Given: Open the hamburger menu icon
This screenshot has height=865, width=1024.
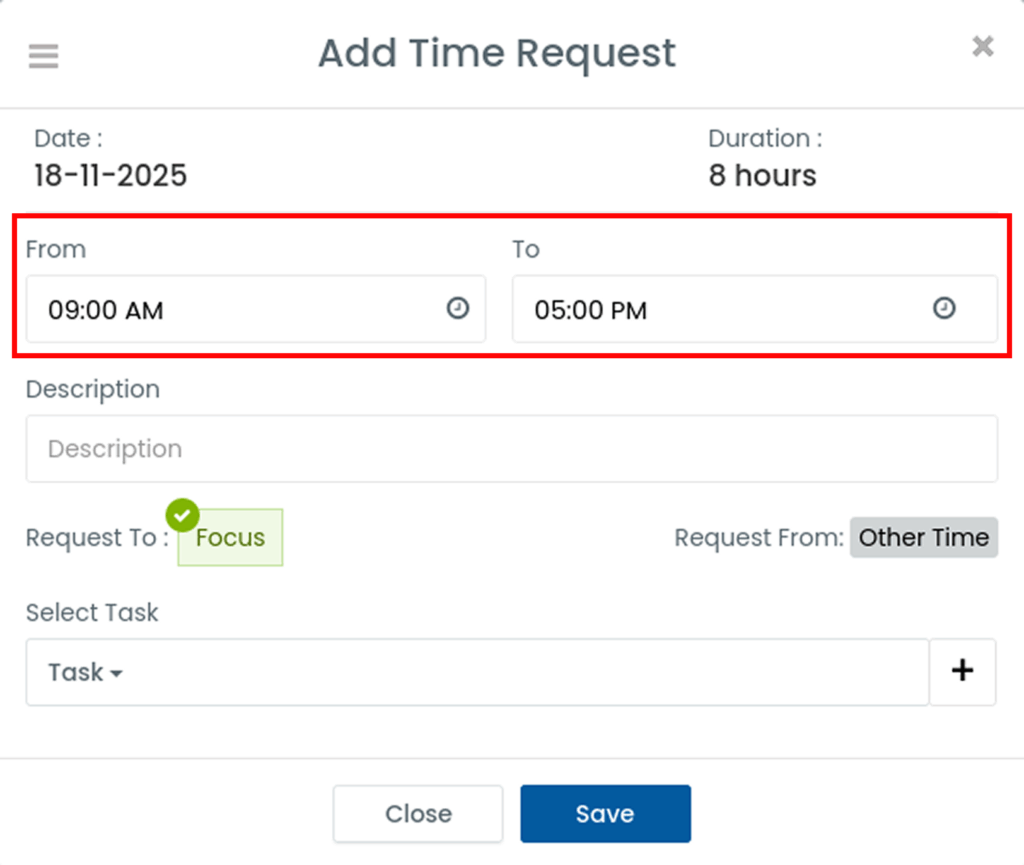Looking at the screenshot, I should coord(43,55).
